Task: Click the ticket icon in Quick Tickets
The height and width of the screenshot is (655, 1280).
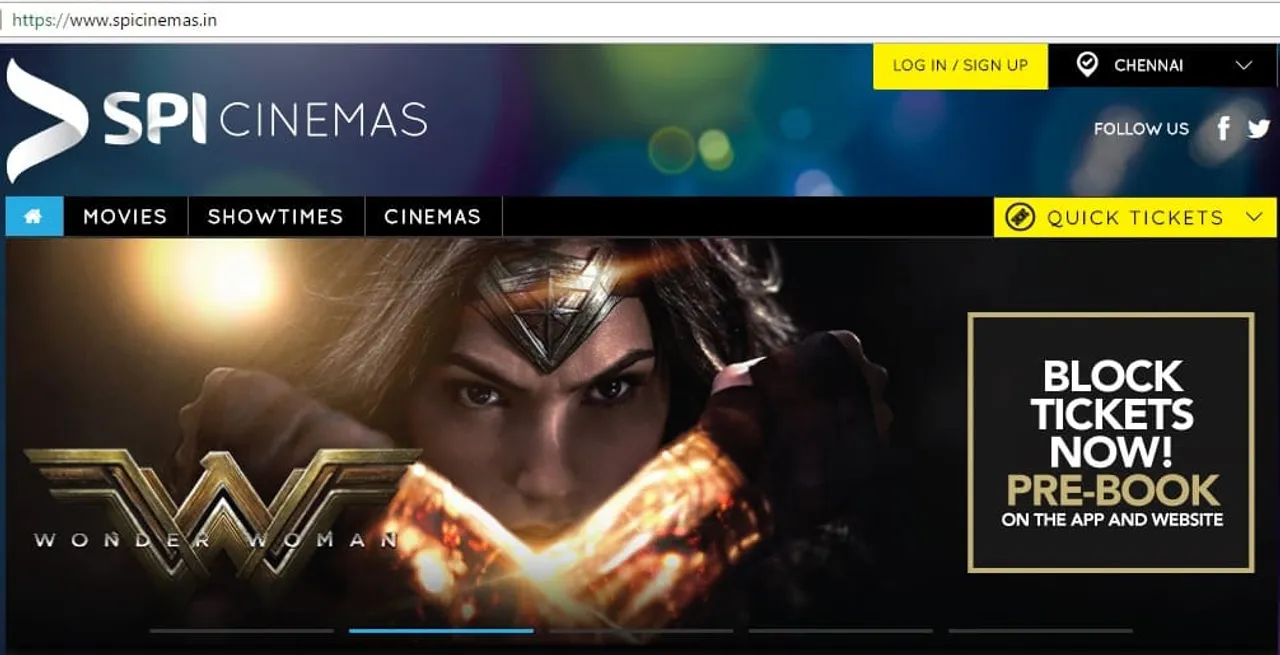Action: pos(1020,217)
